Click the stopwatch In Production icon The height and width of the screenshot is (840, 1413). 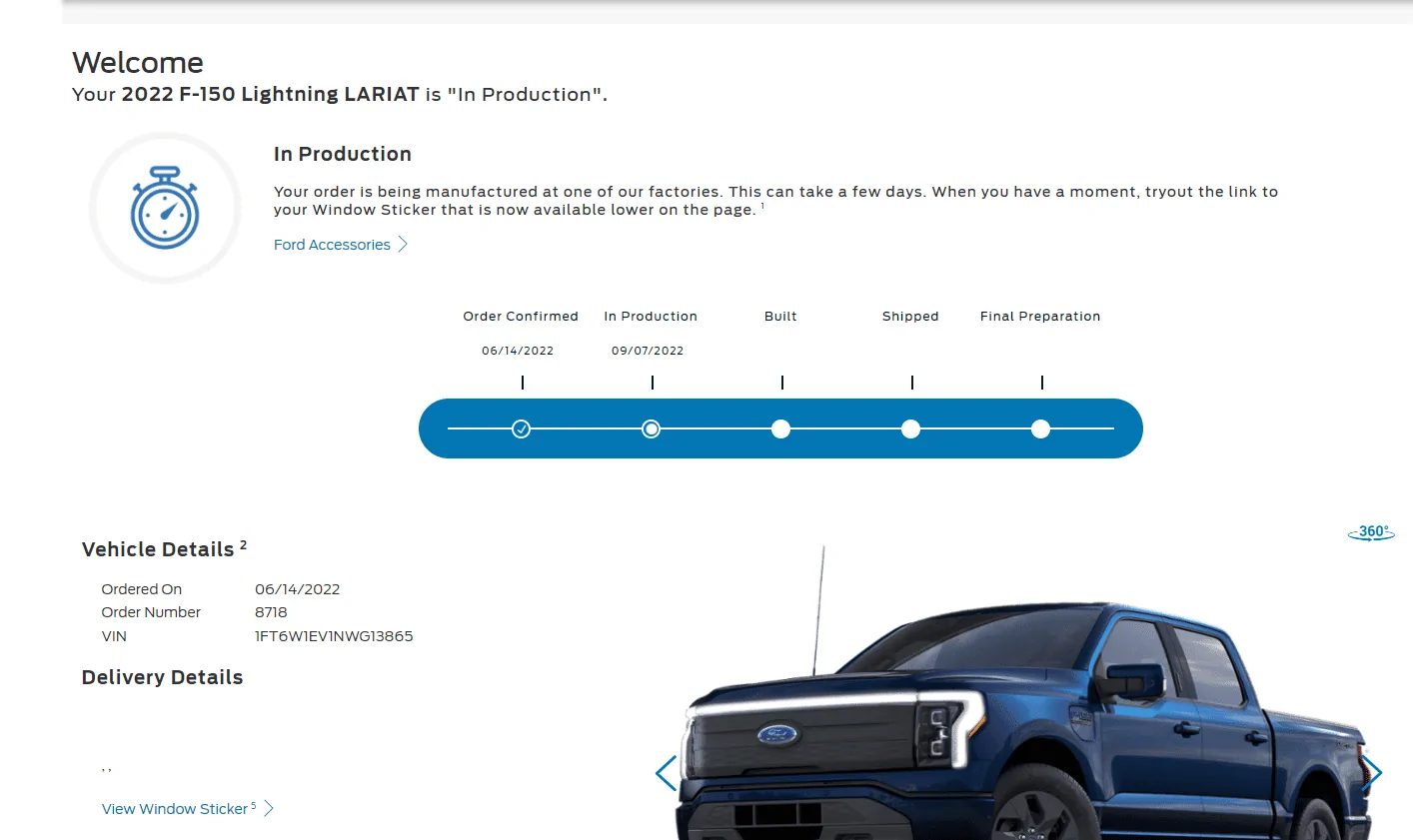165,208
